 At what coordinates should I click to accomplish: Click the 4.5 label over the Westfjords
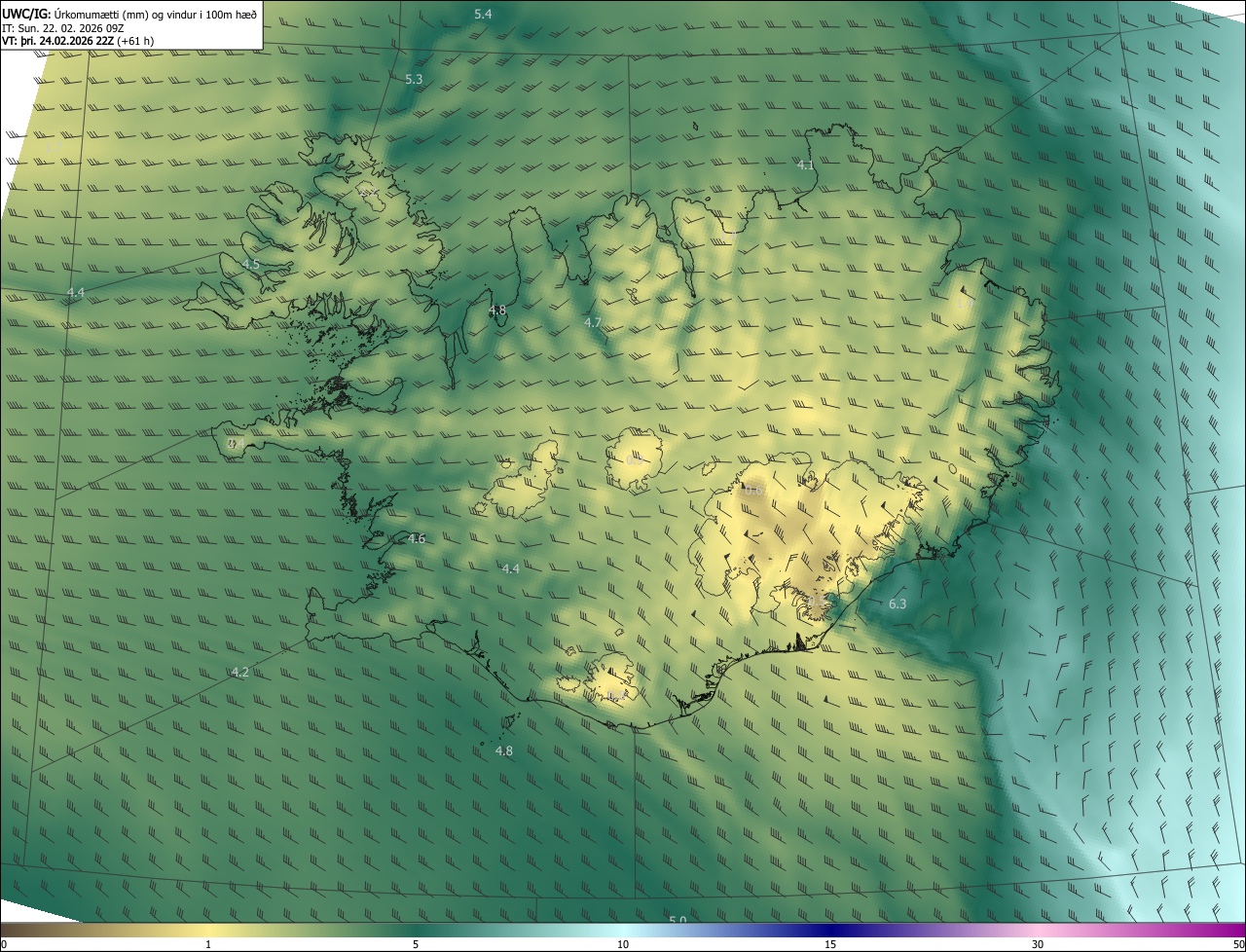tap(251, 265)
